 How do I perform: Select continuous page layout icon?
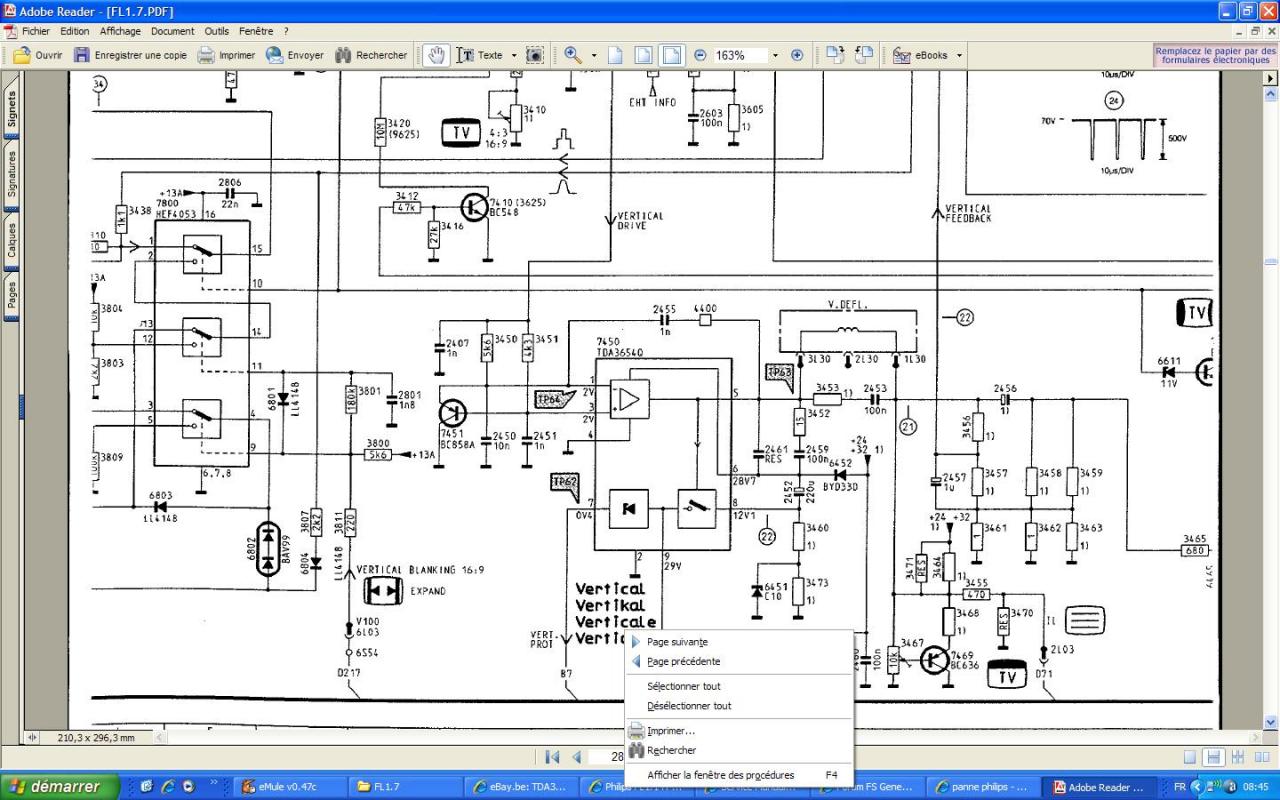tap(1213, 757)
